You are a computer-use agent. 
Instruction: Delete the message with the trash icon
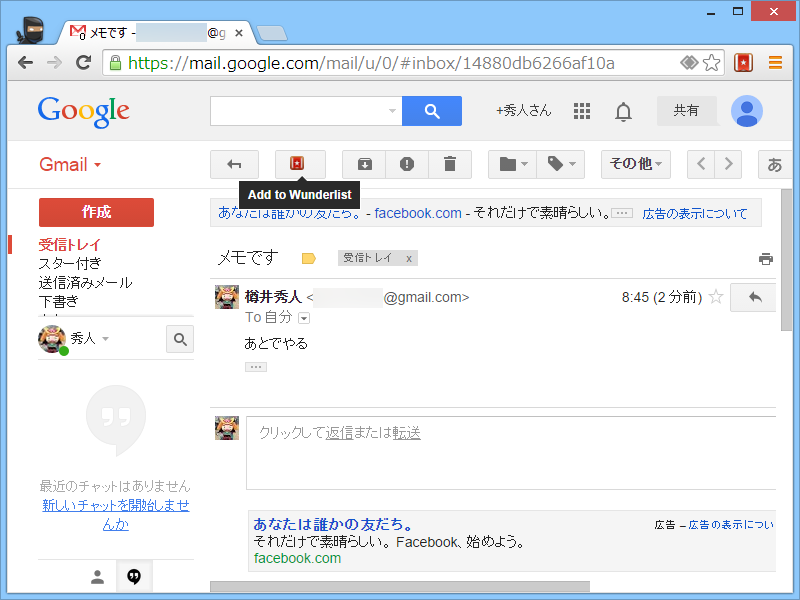point(449,164)
